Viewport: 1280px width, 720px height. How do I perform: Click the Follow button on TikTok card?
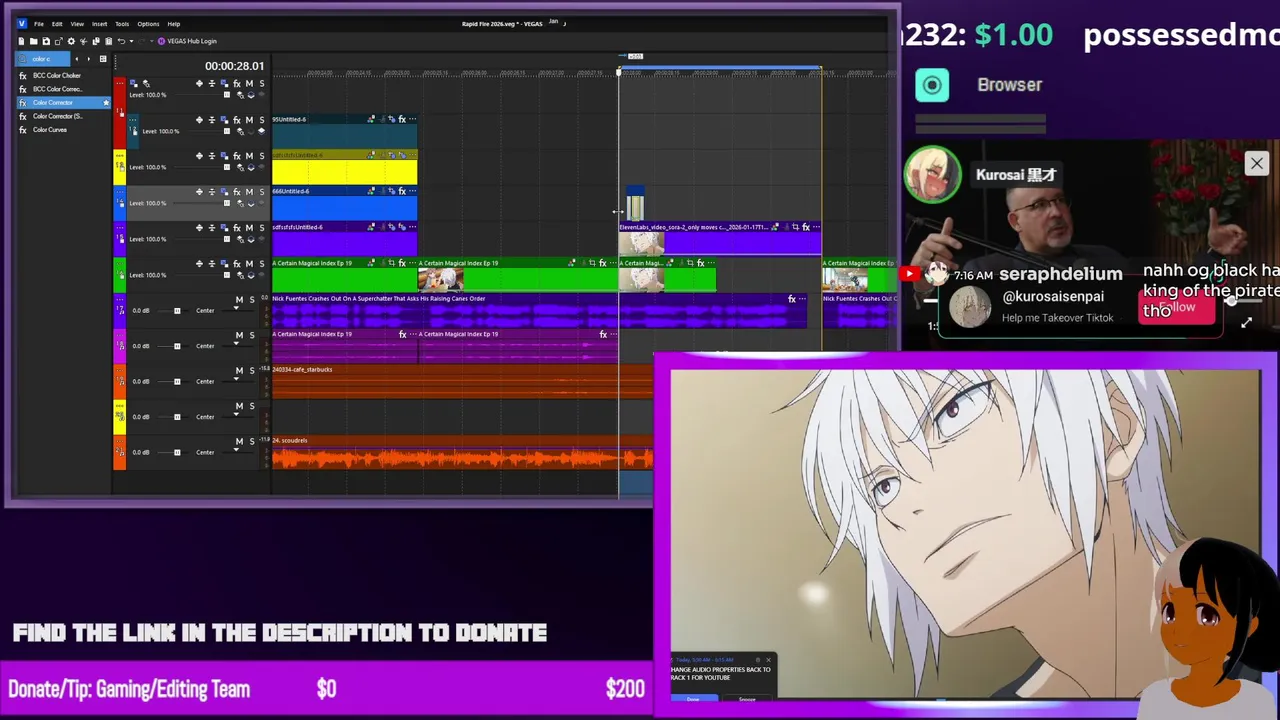(1177, 308)
